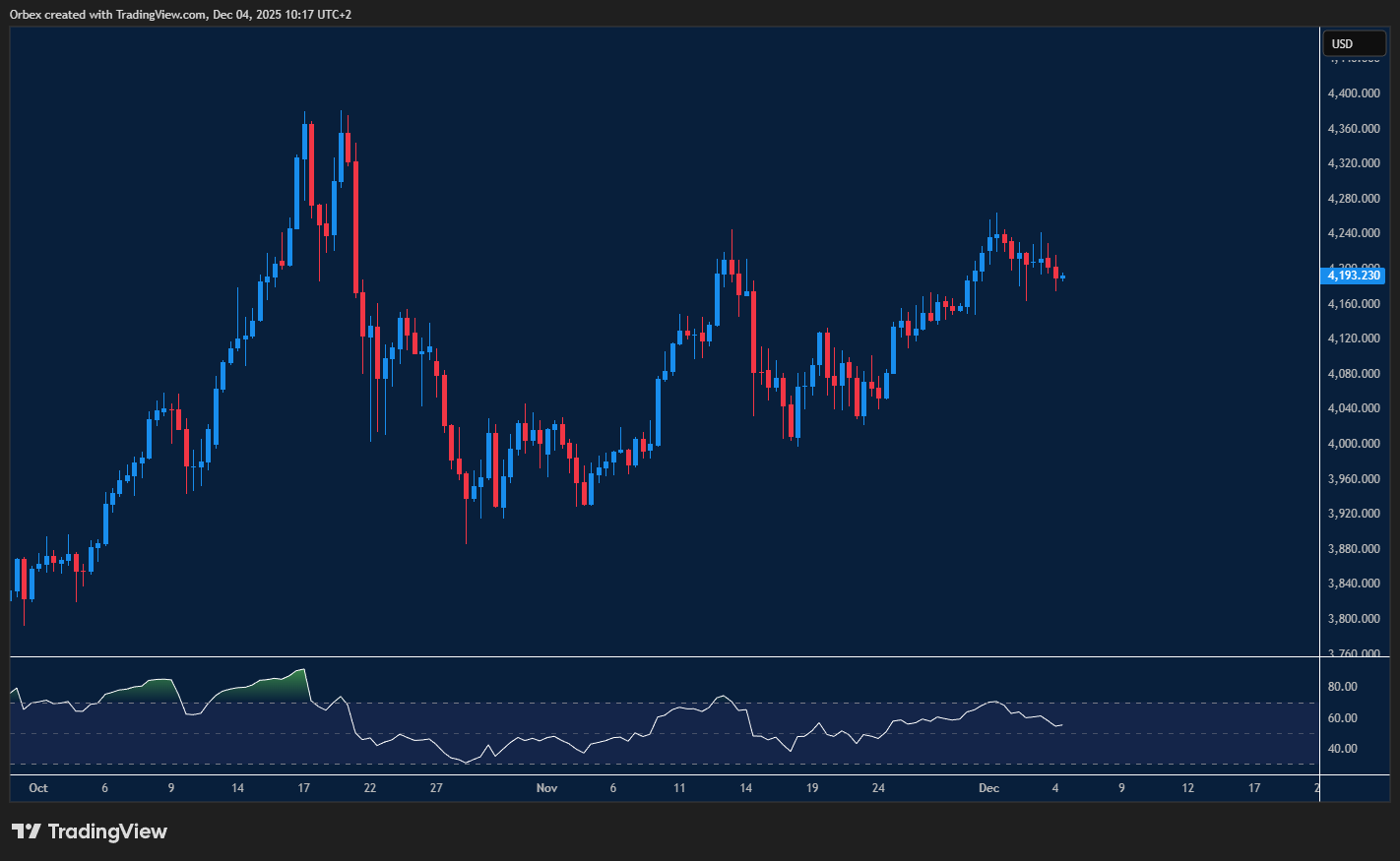The width and height of the screenshot is (1400, 861).
Task: Click the 4,280.000 price scale label
Action: tap(1354, 199)
